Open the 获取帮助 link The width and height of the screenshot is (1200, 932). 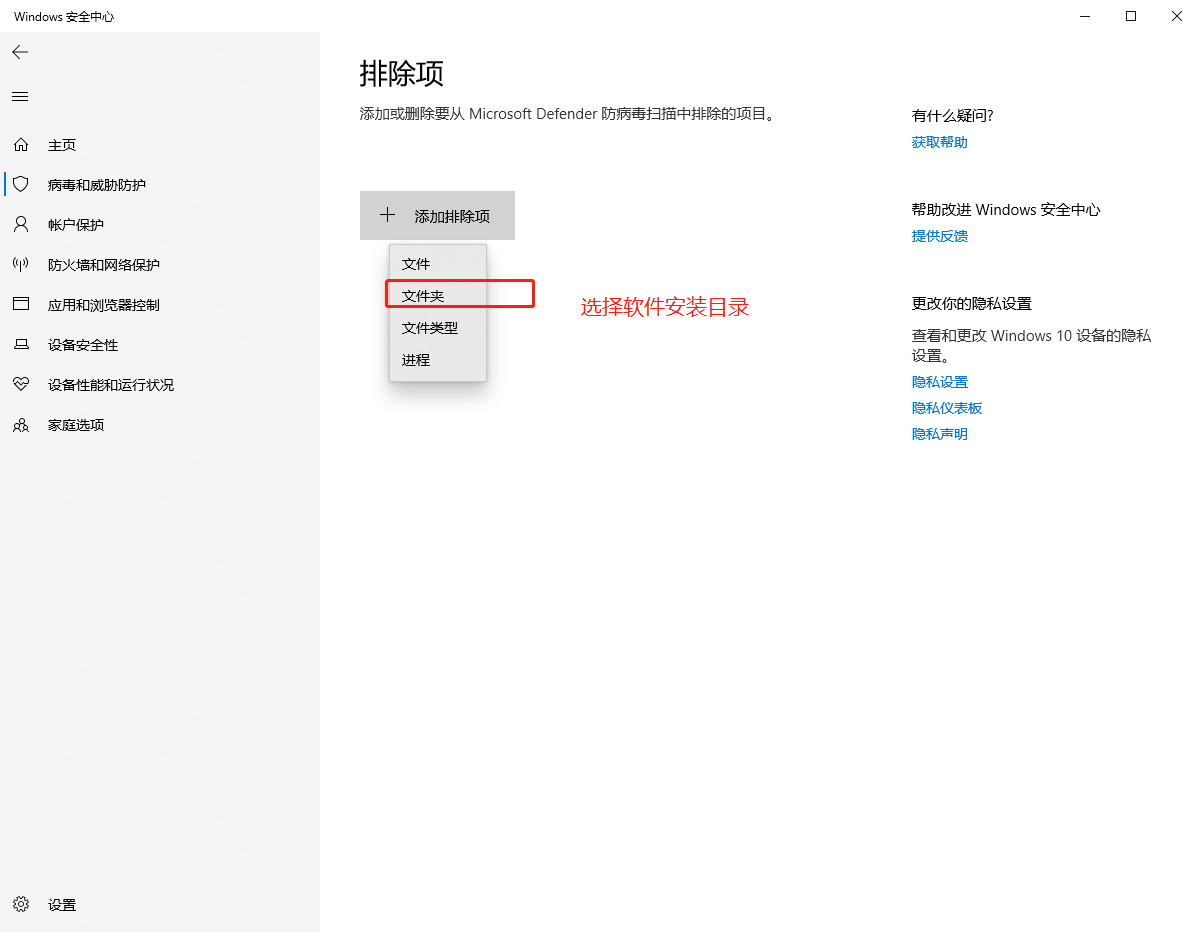tap(940, 142)
